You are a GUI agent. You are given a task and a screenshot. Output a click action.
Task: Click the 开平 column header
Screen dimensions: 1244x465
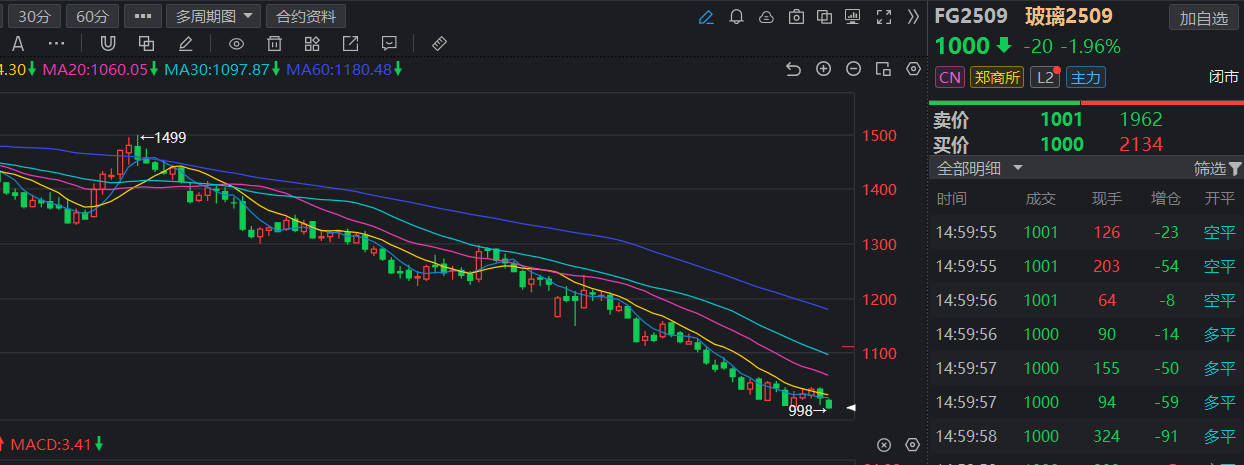click(x=1220, y=199)
